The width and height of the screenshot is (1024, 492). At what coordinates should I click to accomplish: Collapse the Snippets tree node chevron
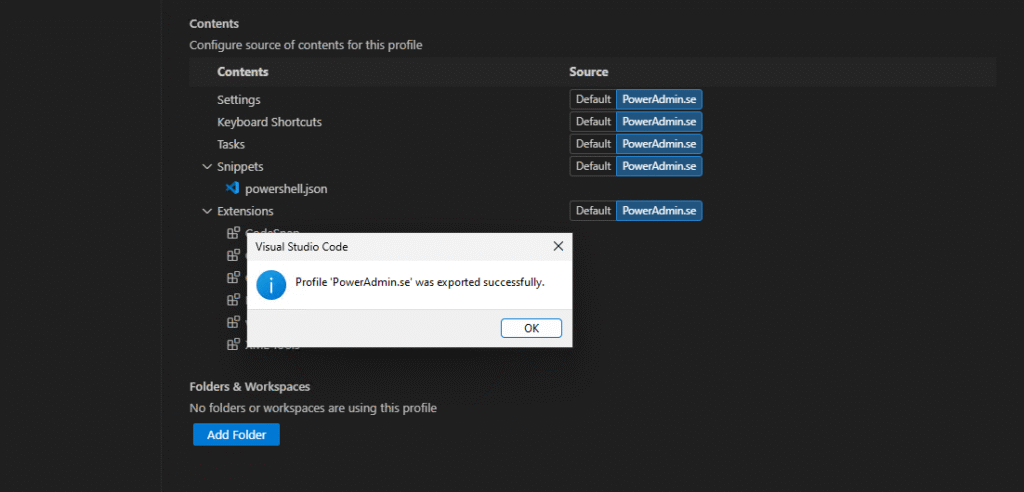tap(207, 167)
